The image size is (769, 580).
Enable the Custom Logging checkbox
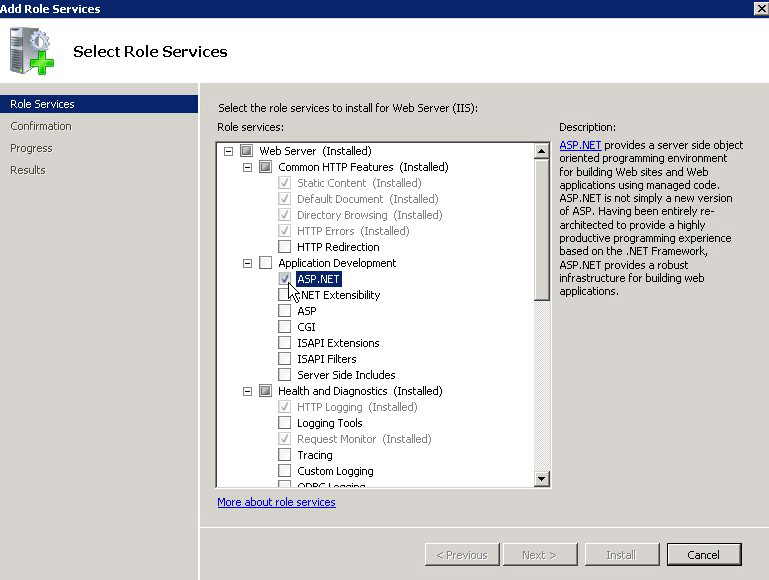[x=284, y=471]
